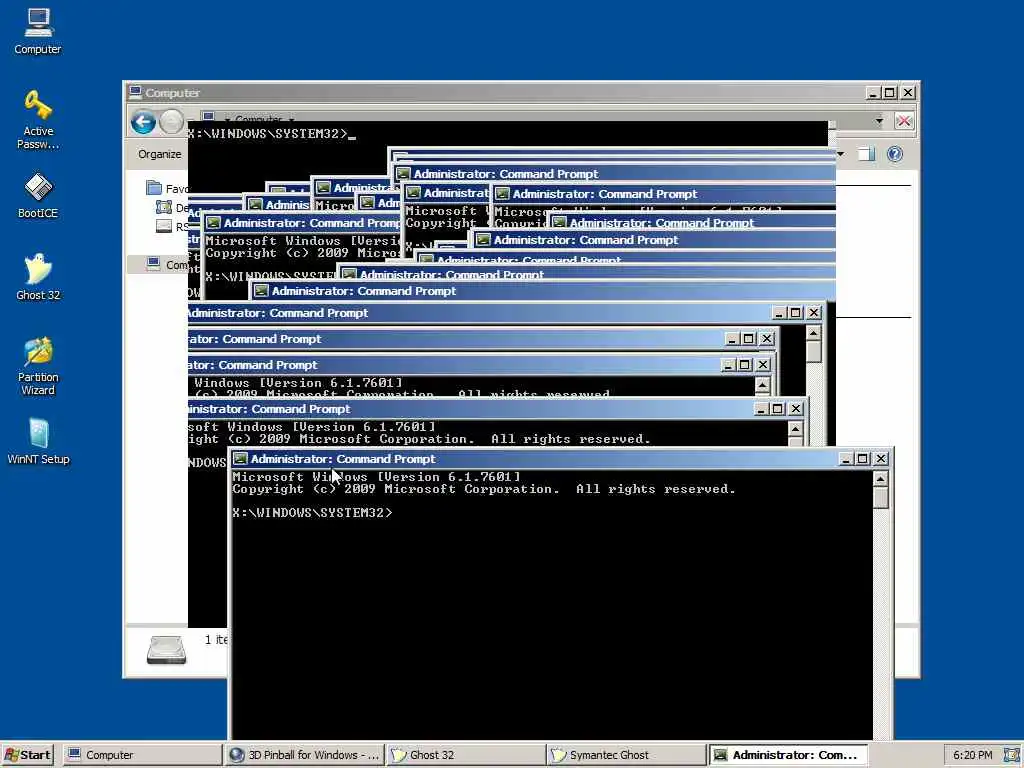Screen dimensions: 1024x768
Task: Launch the Ghost 32 desktop icon
Action: [38, 277]
